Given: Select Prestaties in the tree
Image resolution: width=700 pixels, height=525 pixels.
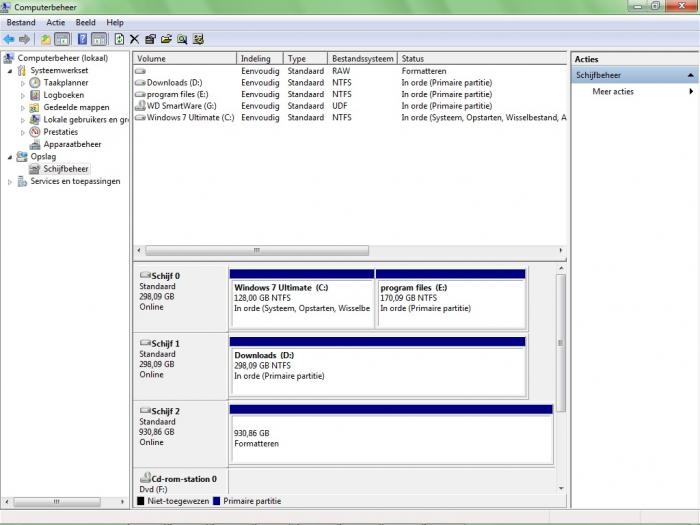Looking at the screenshot, I should point(60,132).
